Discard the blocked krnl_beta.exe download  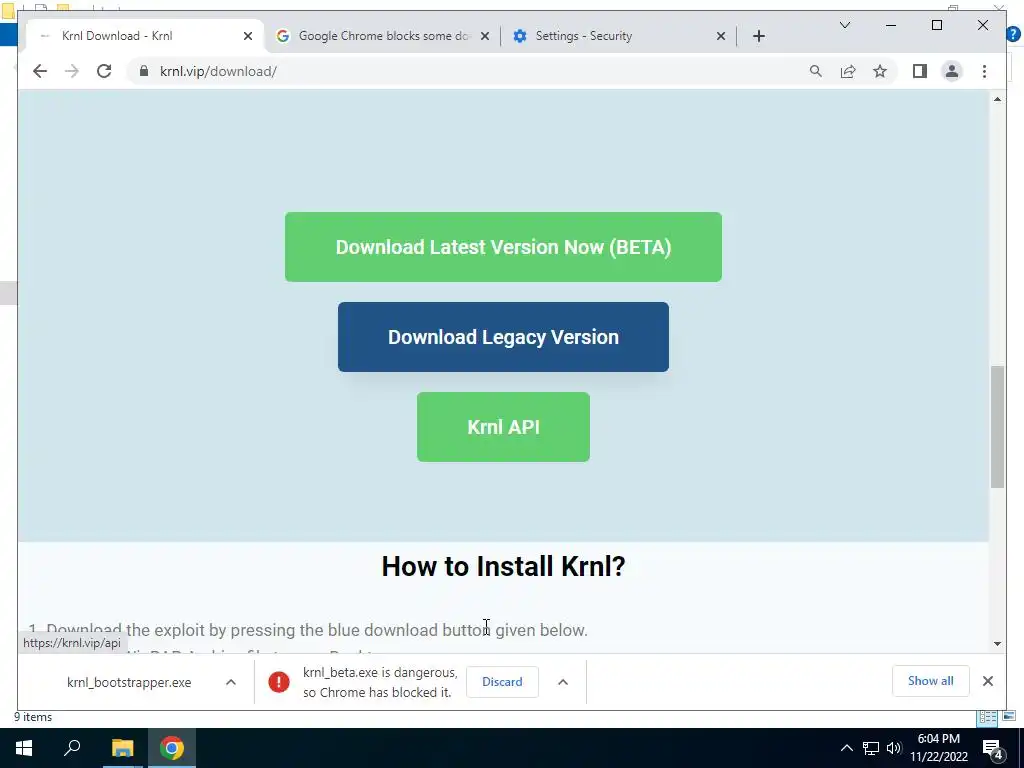[502, 682]
